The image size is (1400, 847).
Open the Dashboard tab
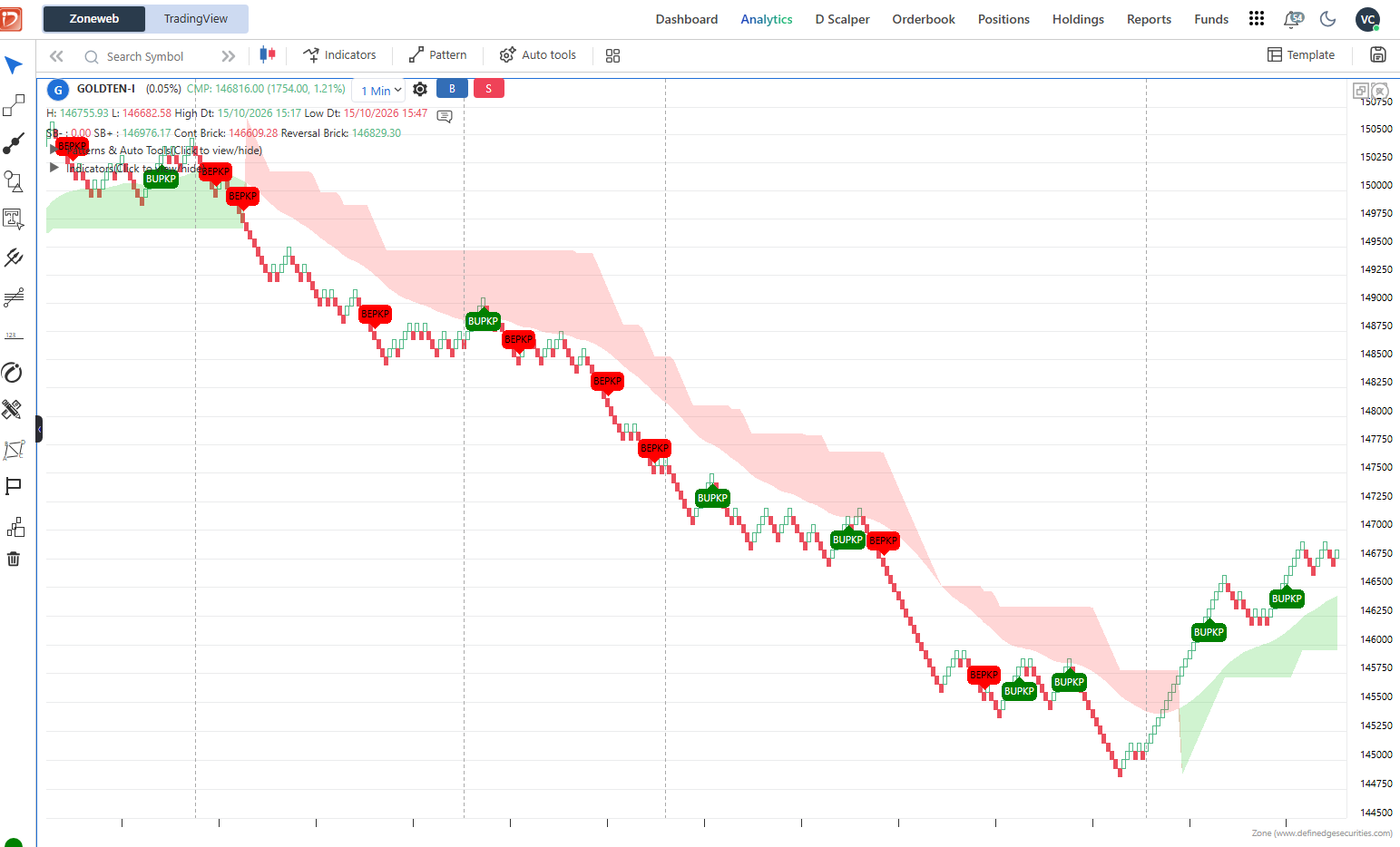687,19
